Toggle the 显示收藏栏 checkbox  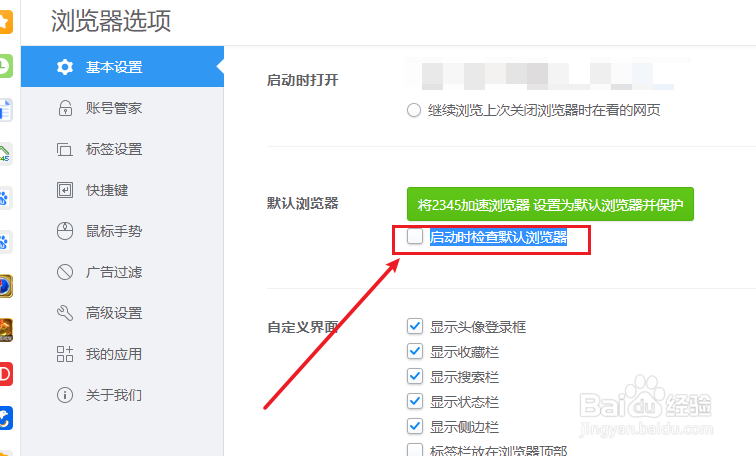pyautogui.click(x=415, y=351)
